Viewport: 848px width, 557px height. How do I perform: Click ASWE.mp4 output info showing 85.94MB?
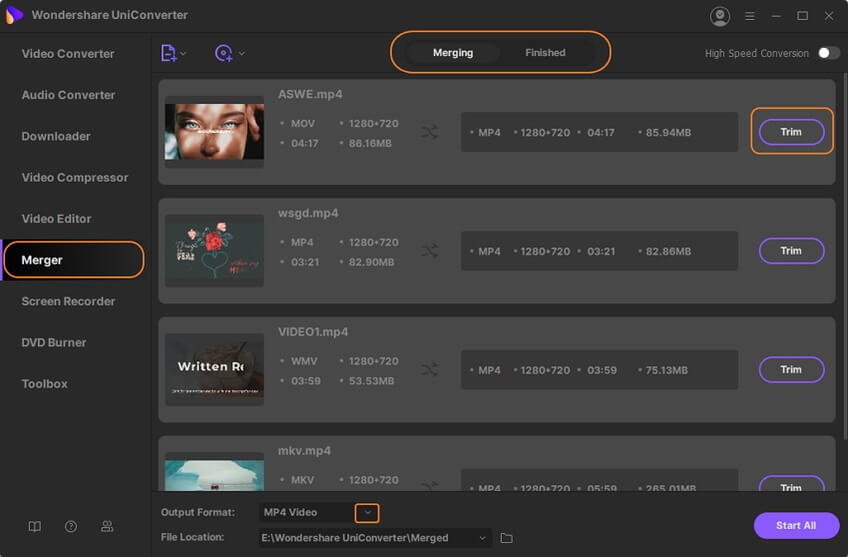[599, 132]
